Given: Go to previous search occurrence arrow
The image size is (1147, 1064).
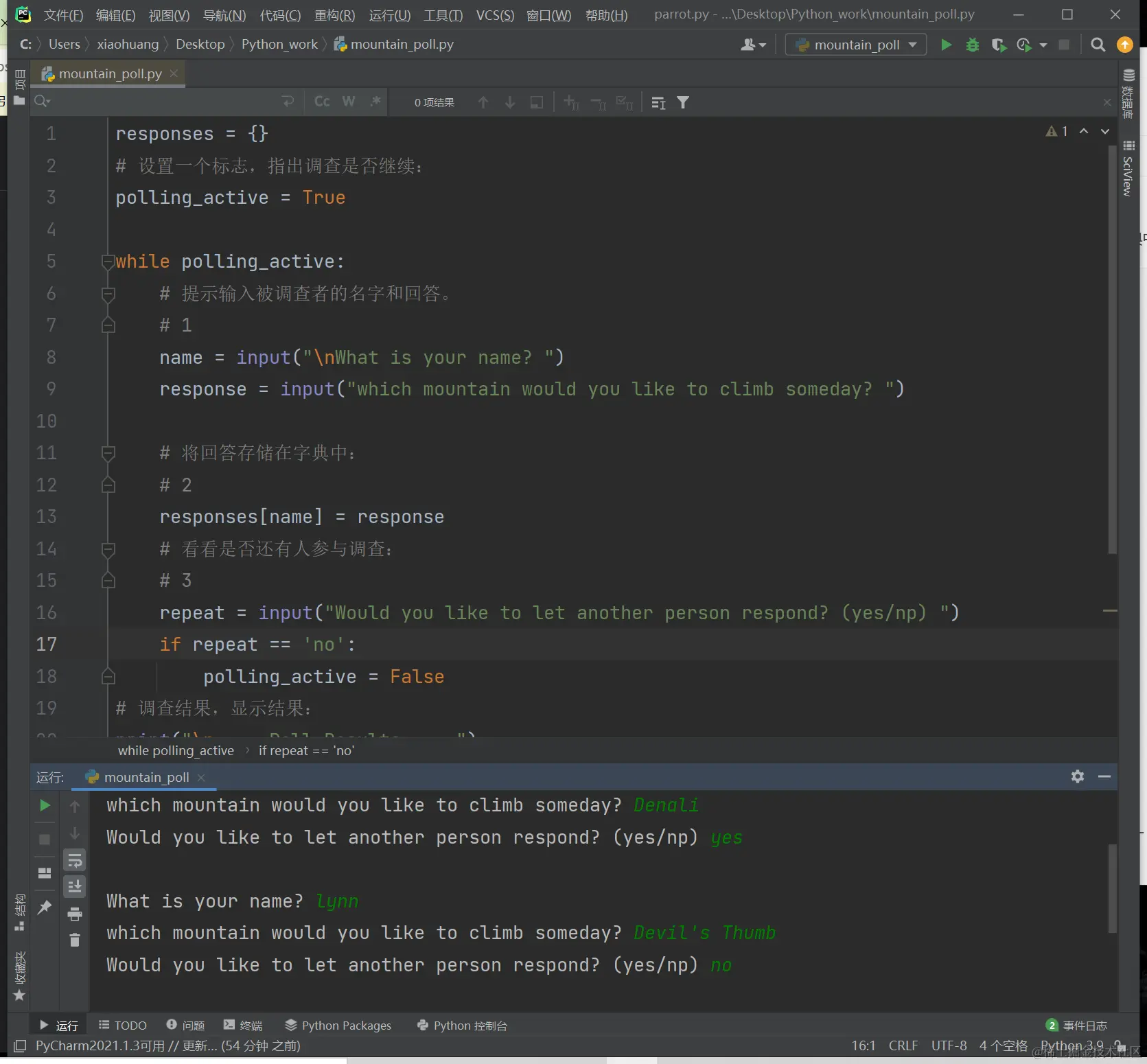Looking at the screenshot, I should coord(483,102).
